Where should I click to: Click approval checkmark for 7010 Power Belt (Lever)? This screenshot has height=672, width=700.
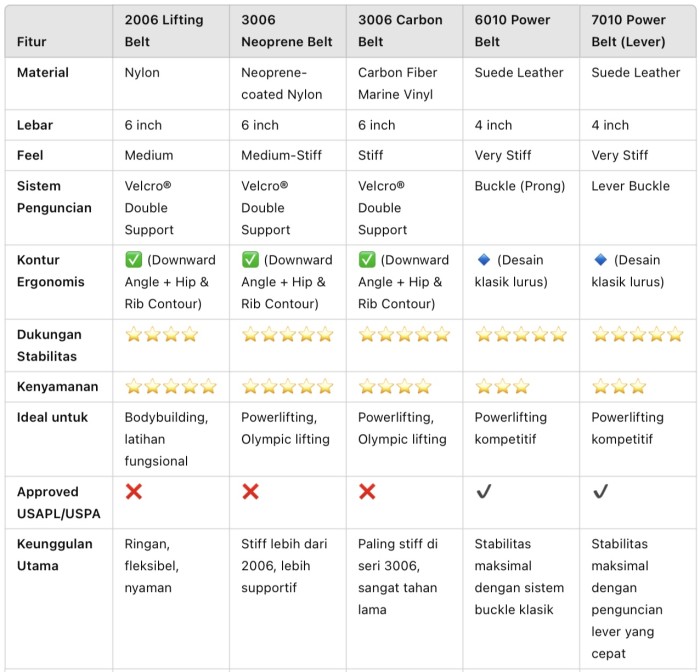(x=600, y=492)
